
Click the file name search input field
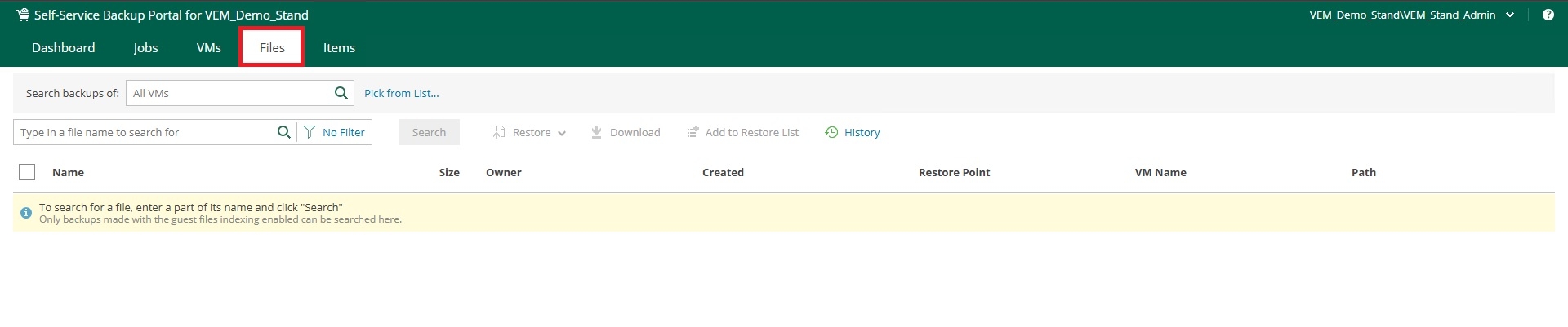click(145, 132)
